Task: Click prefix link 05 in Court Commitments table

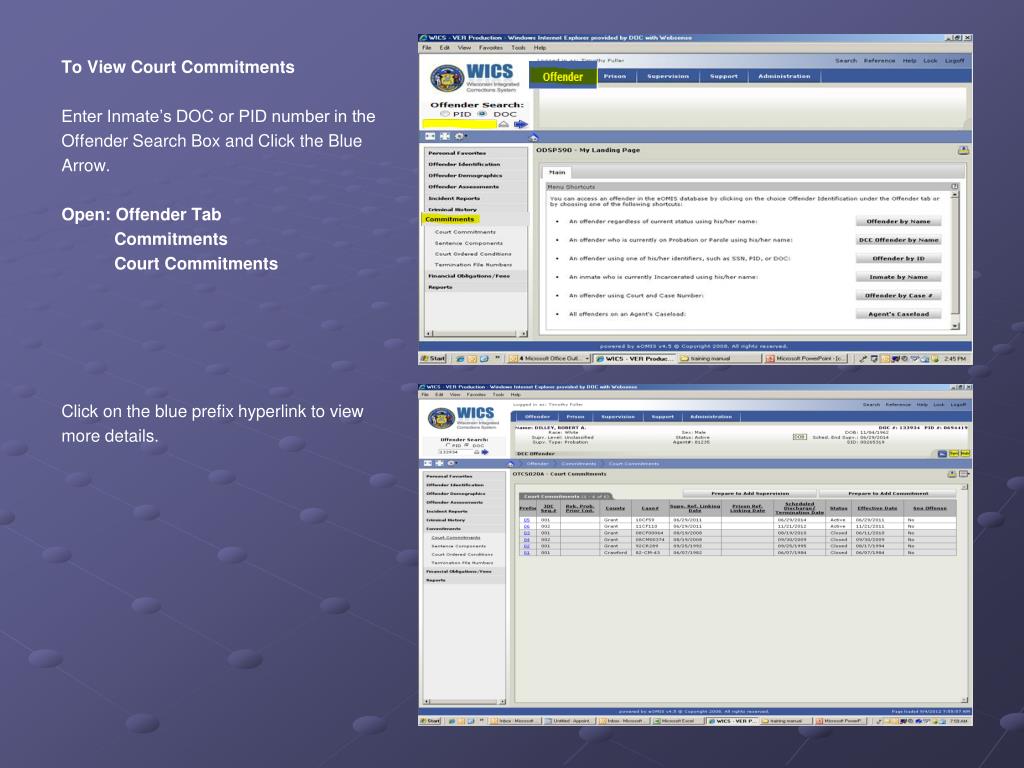Action: tap(526, 520)
